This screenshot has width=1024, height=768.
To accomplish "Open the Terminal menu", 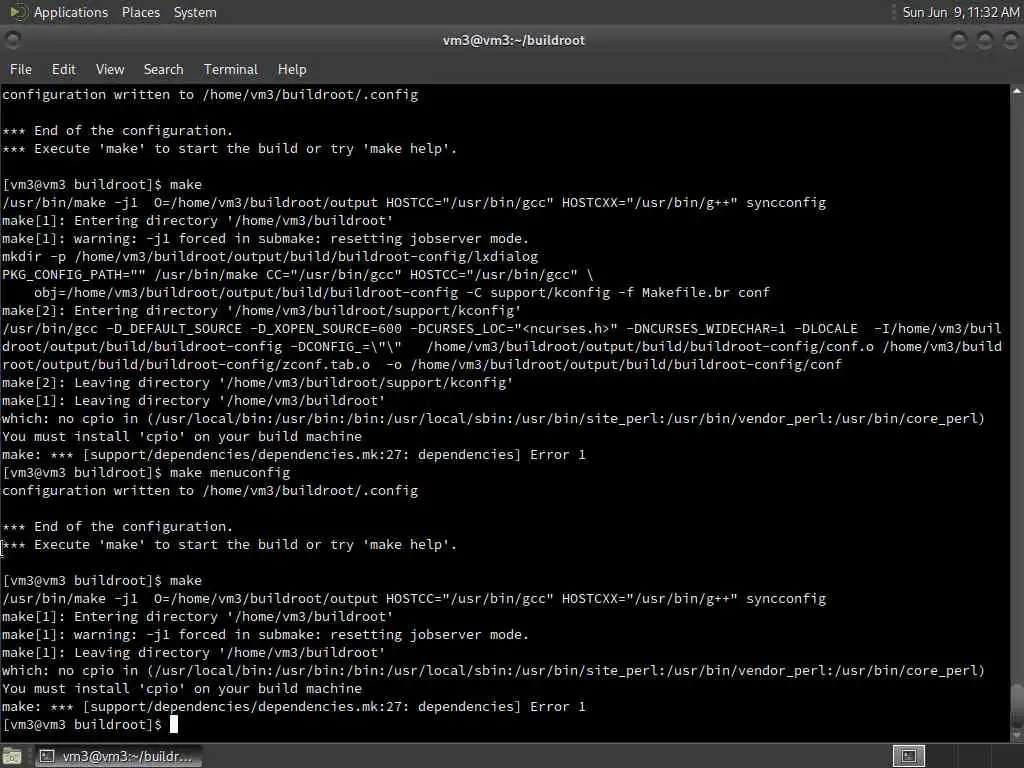I will [x=231, y=69].
